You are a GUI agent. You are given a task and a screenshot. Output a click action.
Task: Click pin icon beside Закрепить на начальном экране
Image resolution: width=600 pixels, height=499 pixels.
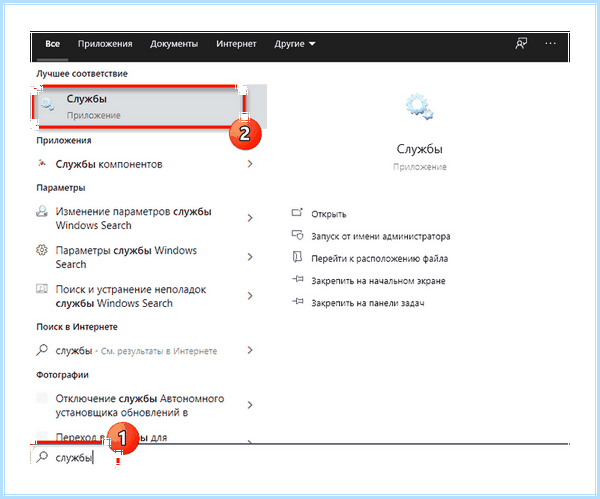[x=298, y=279]
